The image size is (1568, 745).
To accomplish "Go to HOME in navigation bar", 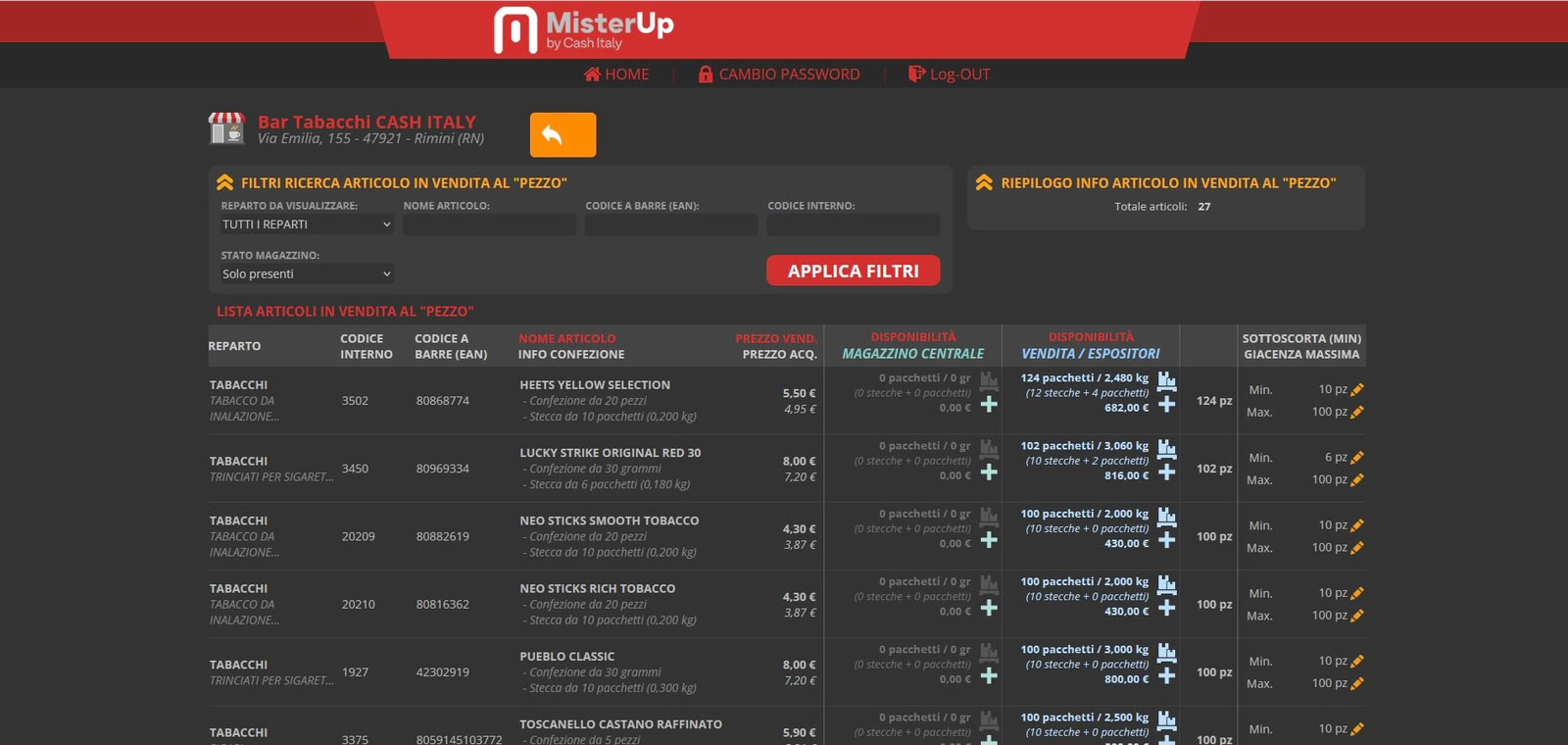I will [616, 74].
